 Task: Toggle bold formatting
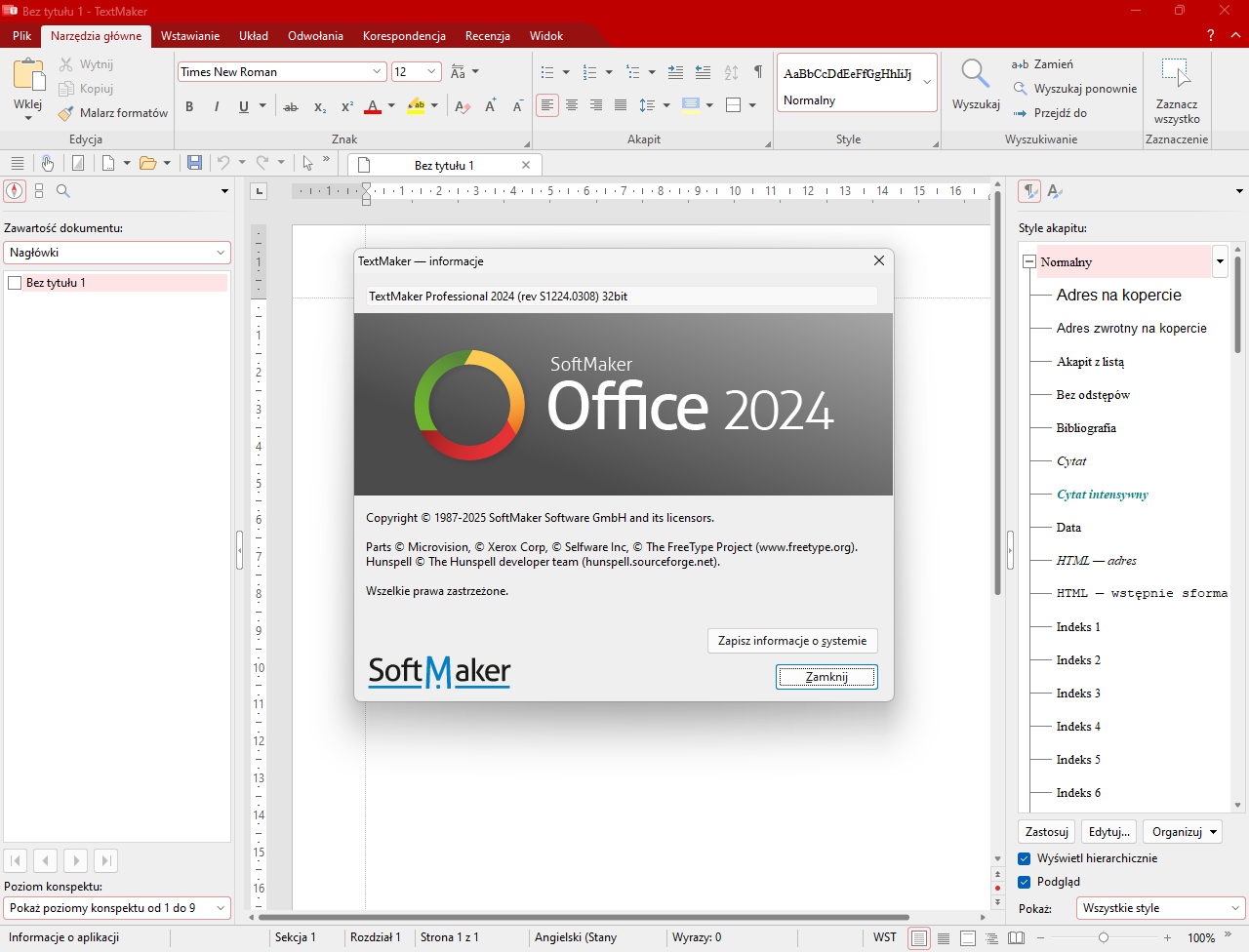[189, 106]
